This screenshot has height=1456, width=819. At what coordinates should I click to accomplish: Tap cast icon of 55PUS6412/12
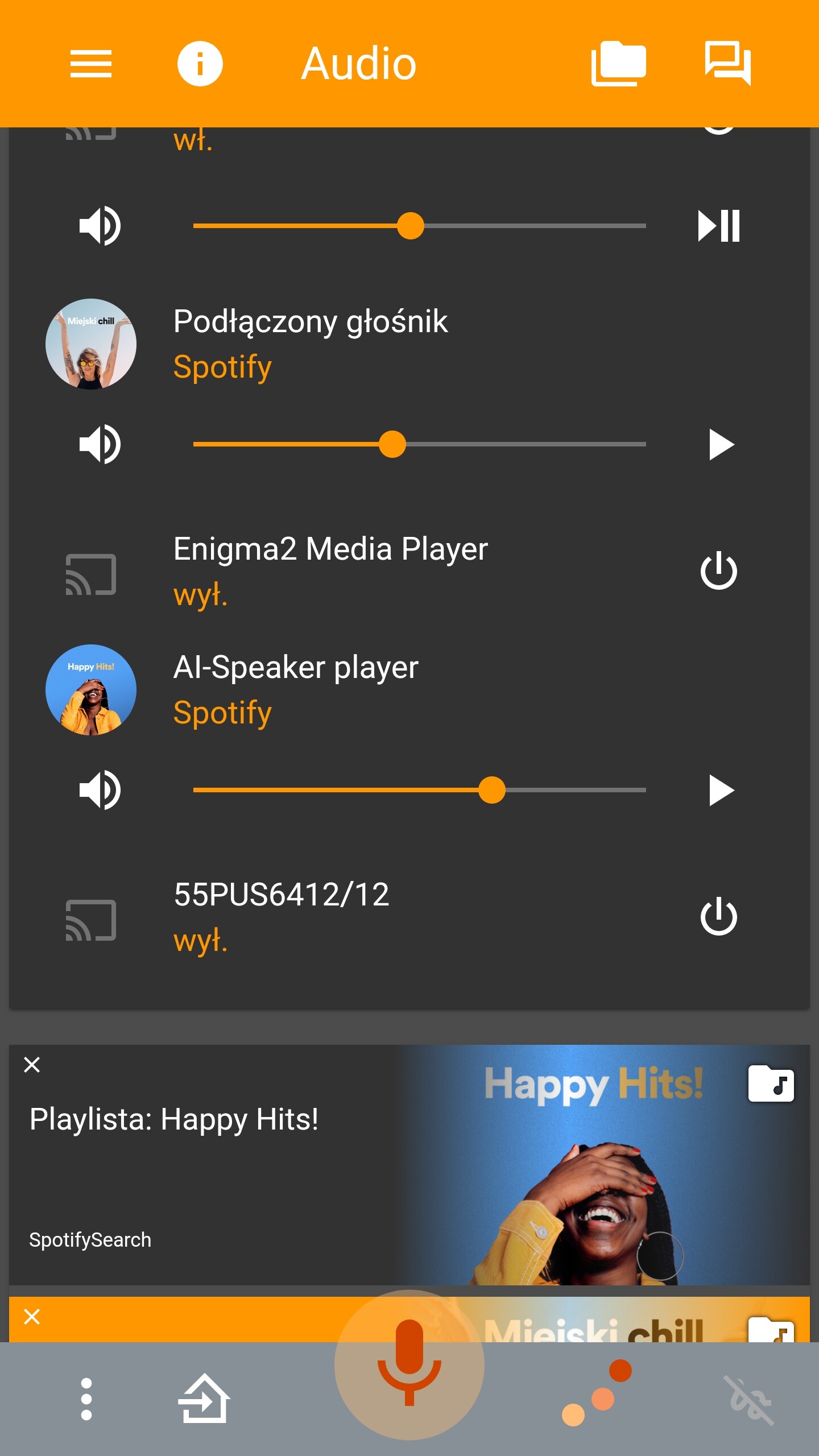click(91, 920)
